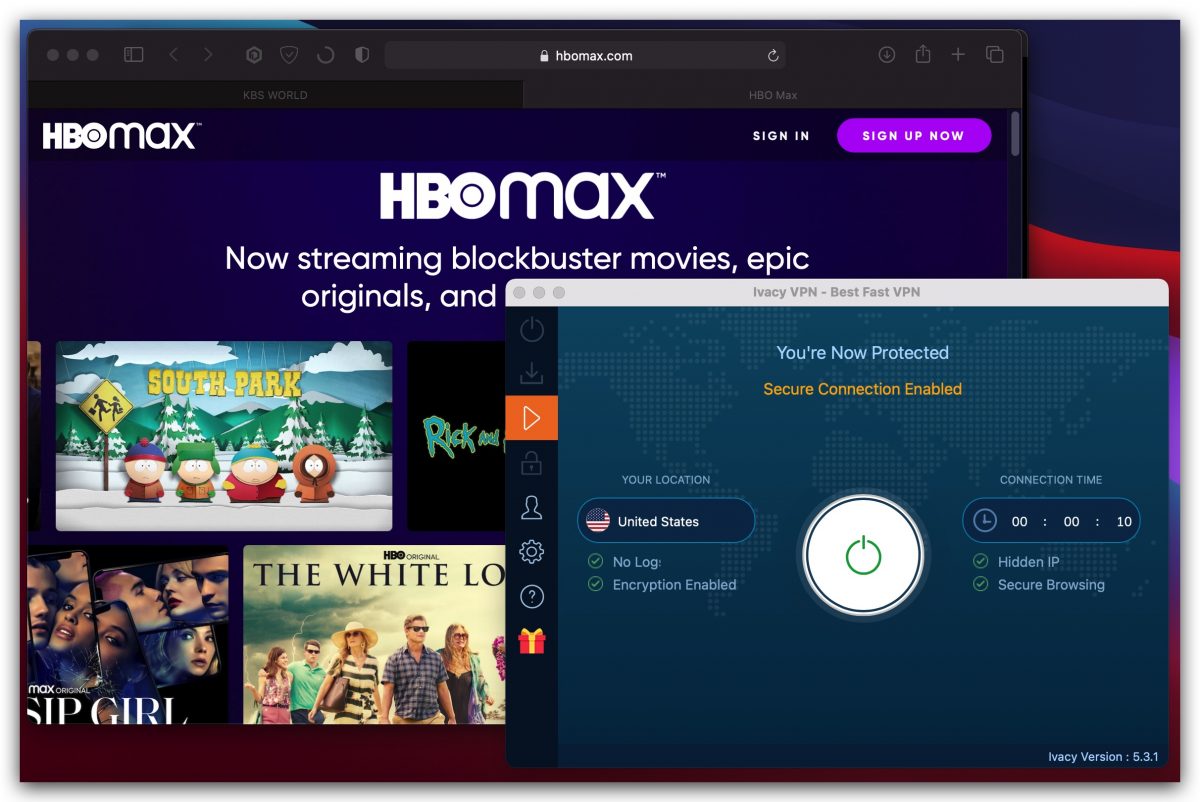This screenshot has width=1200, height=802.
Task: Open Ivacy Streaming play tab
Action: click(x=532, y=418)
